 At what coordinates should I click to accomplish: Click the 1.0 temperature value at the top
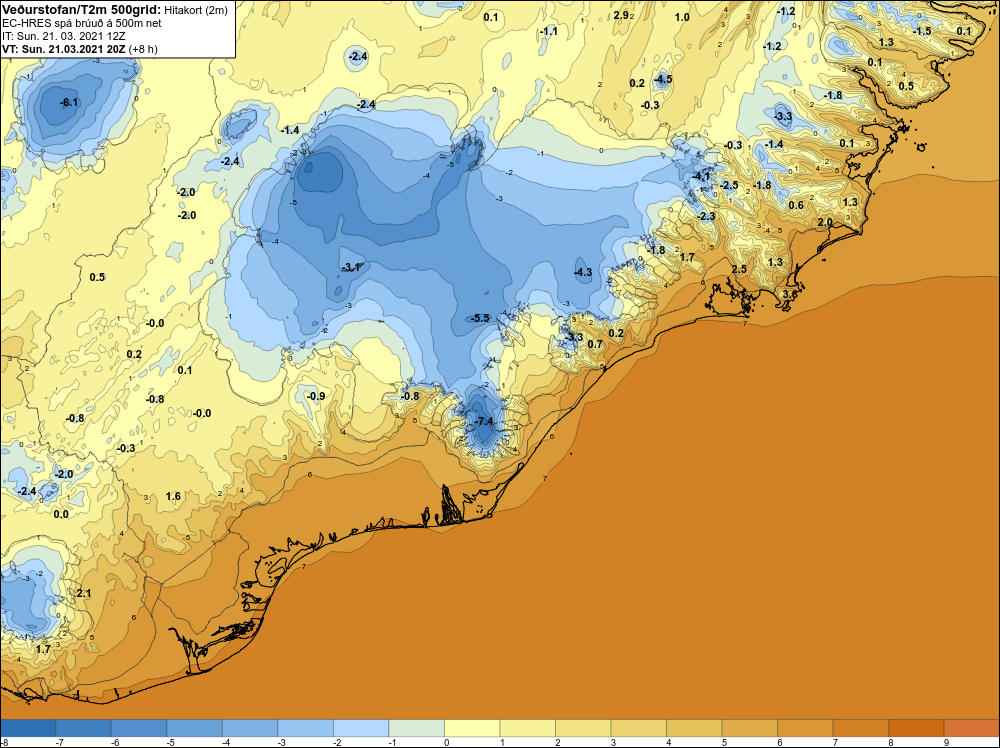[682, 17]
